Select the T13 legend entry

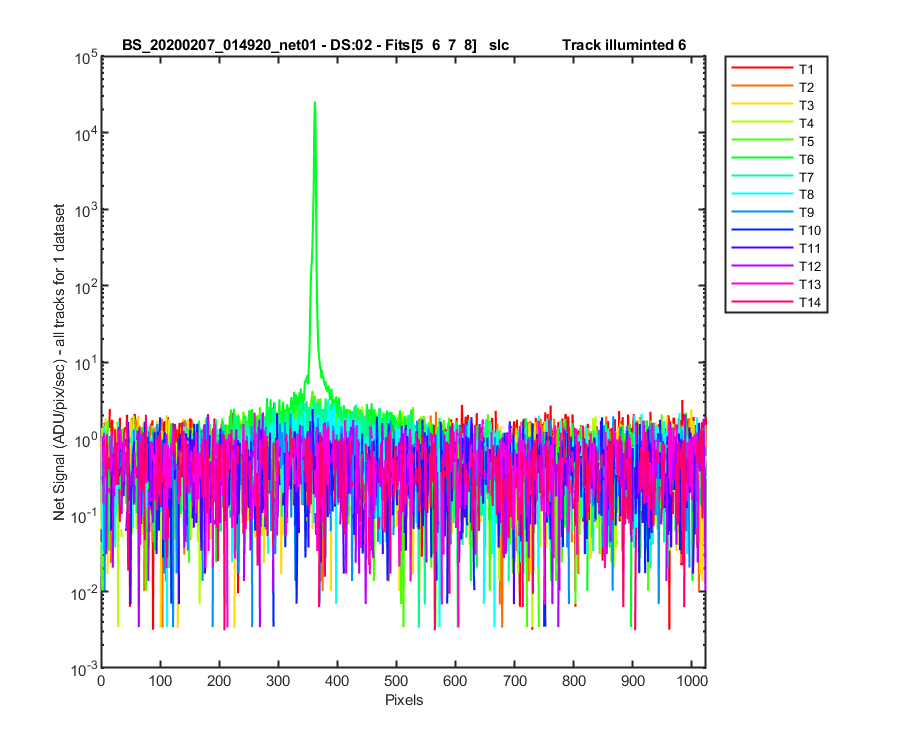pyautogui.click(x=776, y=284)
